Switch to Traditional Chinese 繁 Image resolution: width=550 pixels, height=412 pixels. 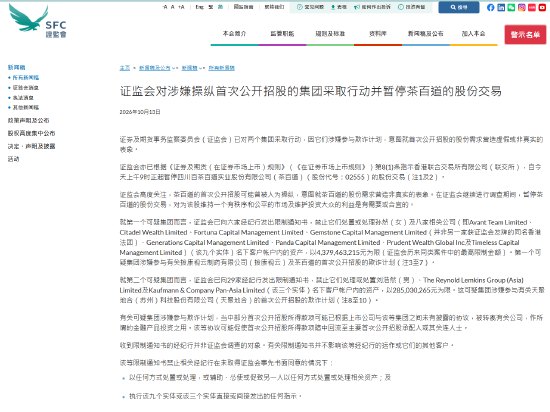(x=211, y=7)
